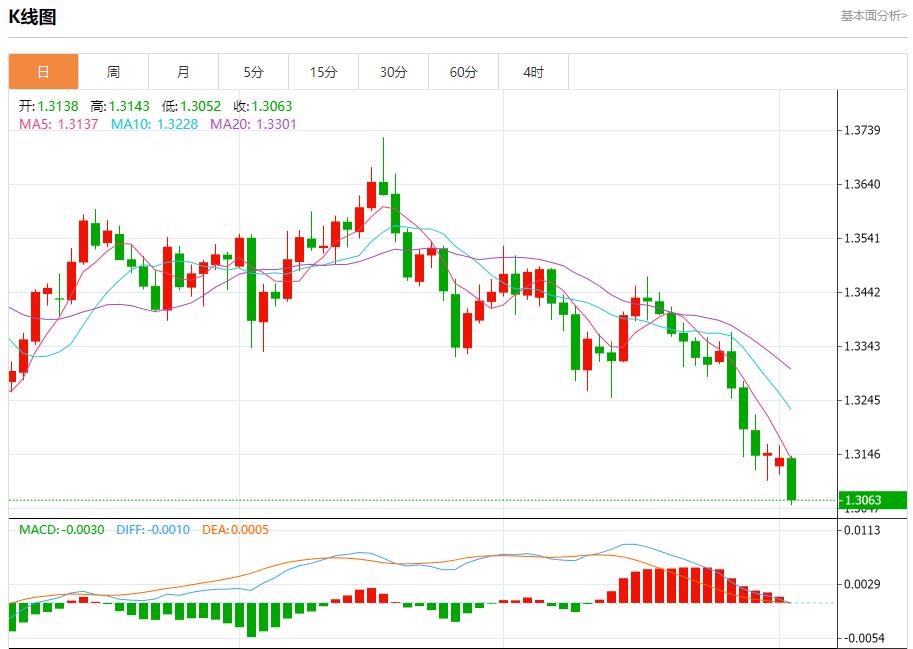Viewport: 913px width, 649px height.
Task: Choose the 30分 timeframe tab
Action: pos(393,72)
